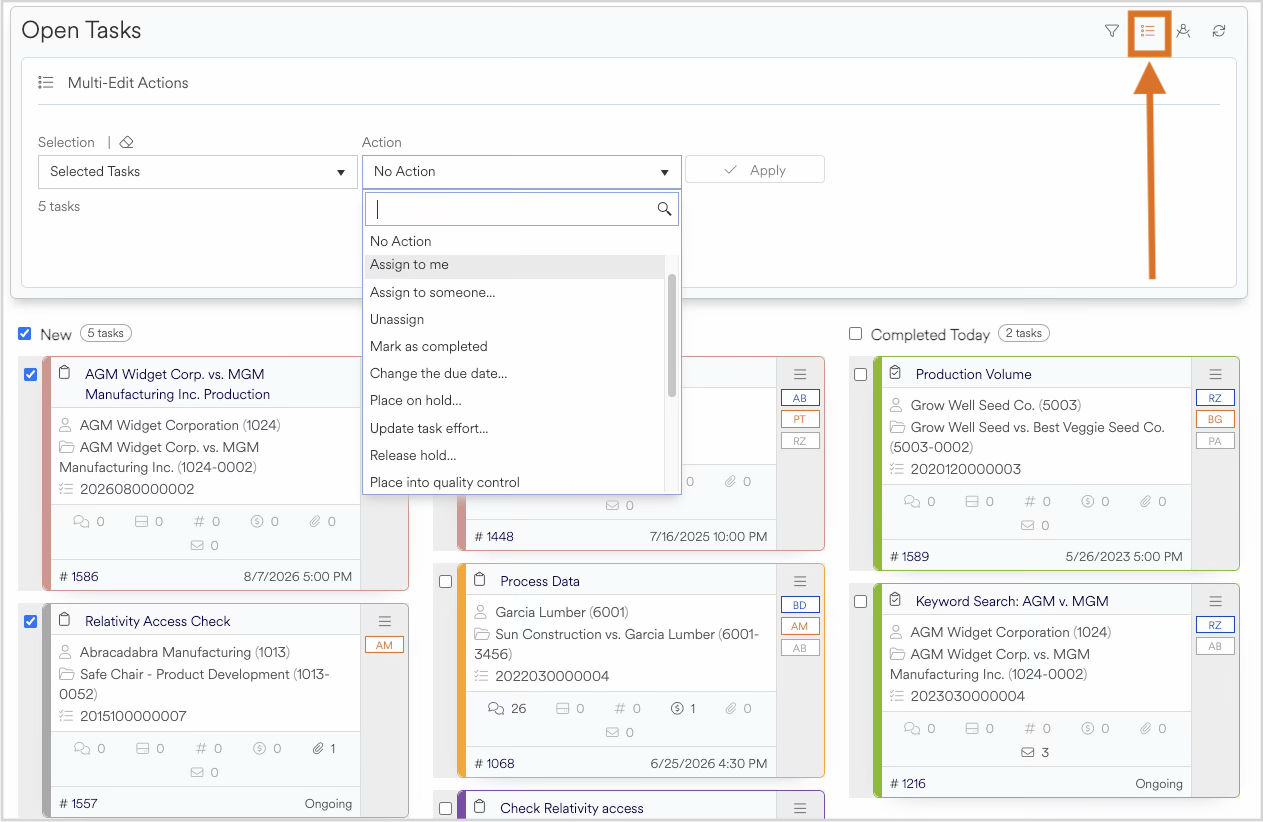Check the Process Data task checkbox
The image size is (1263, 822).
point(446,582)
